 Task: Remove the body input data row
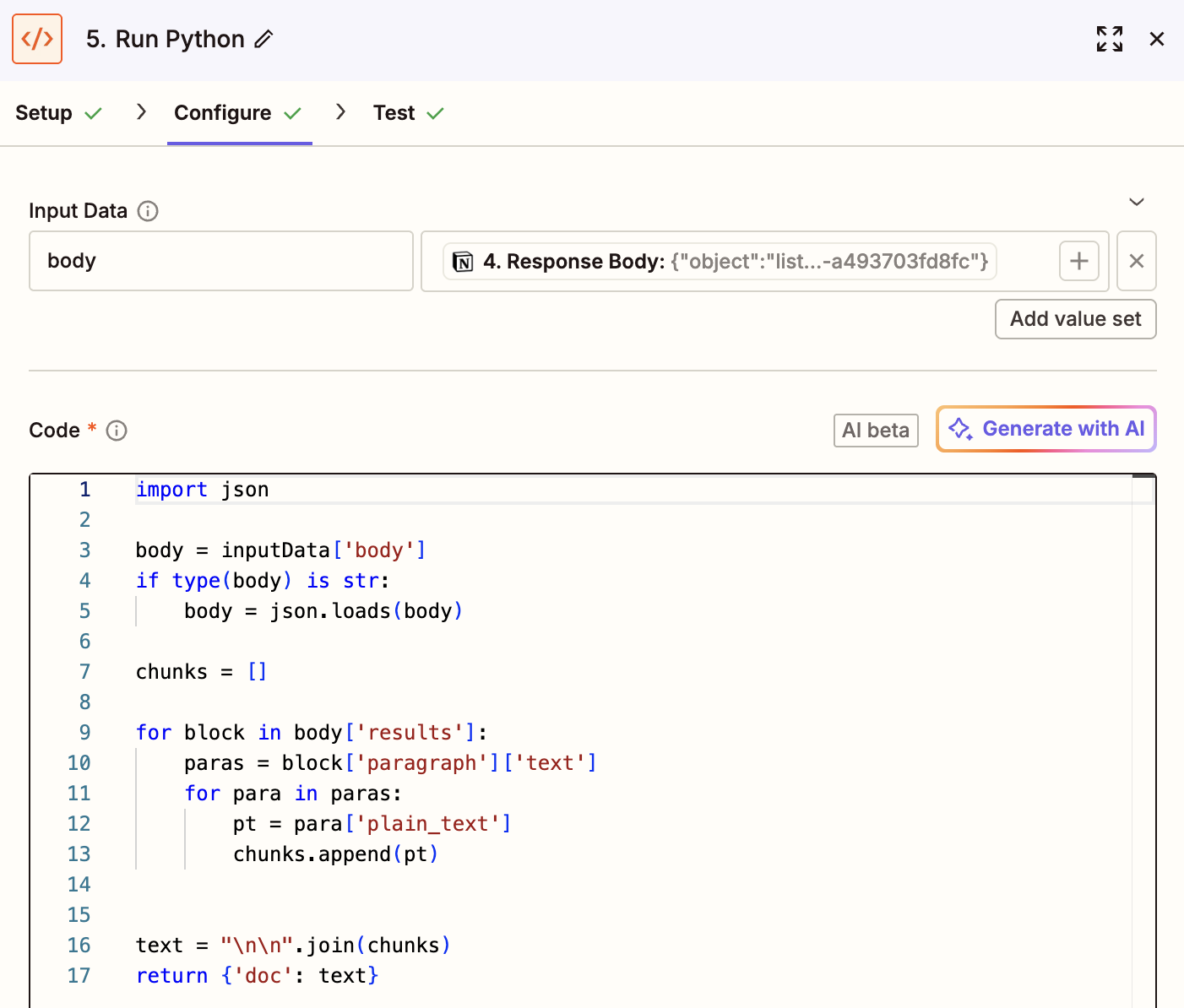[1136, 262]
